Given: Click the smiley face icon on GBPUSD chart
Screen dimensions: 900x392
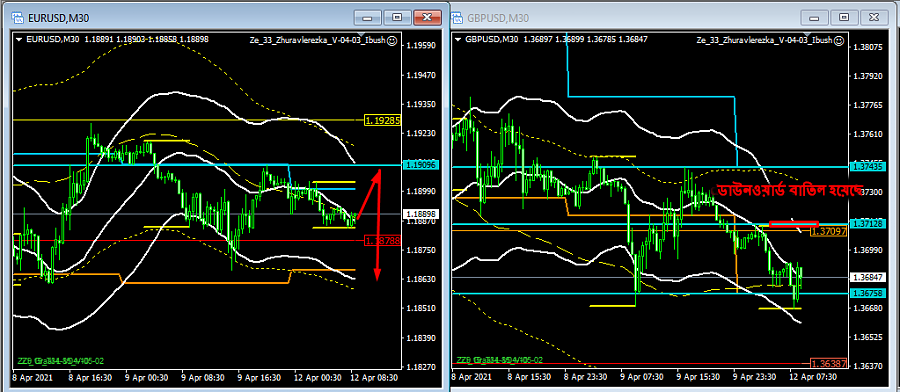Looking at the screenshot, I should point(838,41).
